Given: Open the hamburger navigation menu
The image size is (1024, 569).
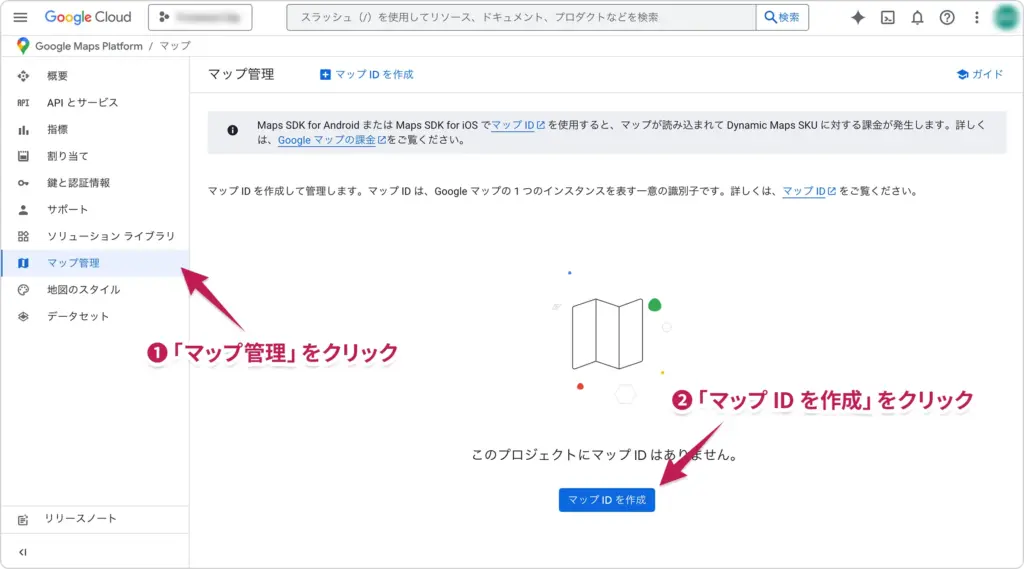Looking at the screenshot, I should [x=20, y=18].
